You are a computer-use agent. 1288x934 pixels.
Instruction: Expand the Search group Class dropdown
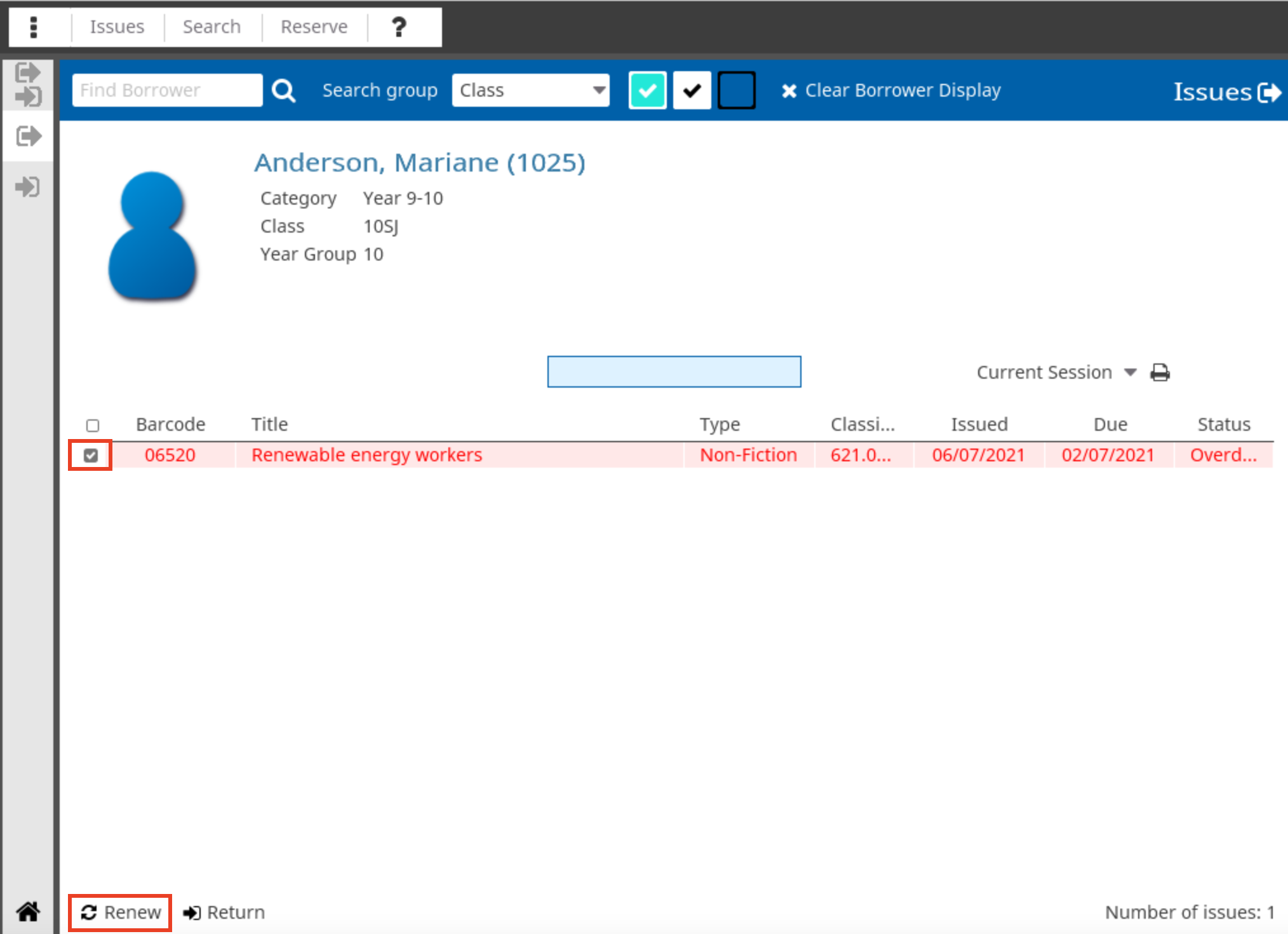(x=530, y=90)
